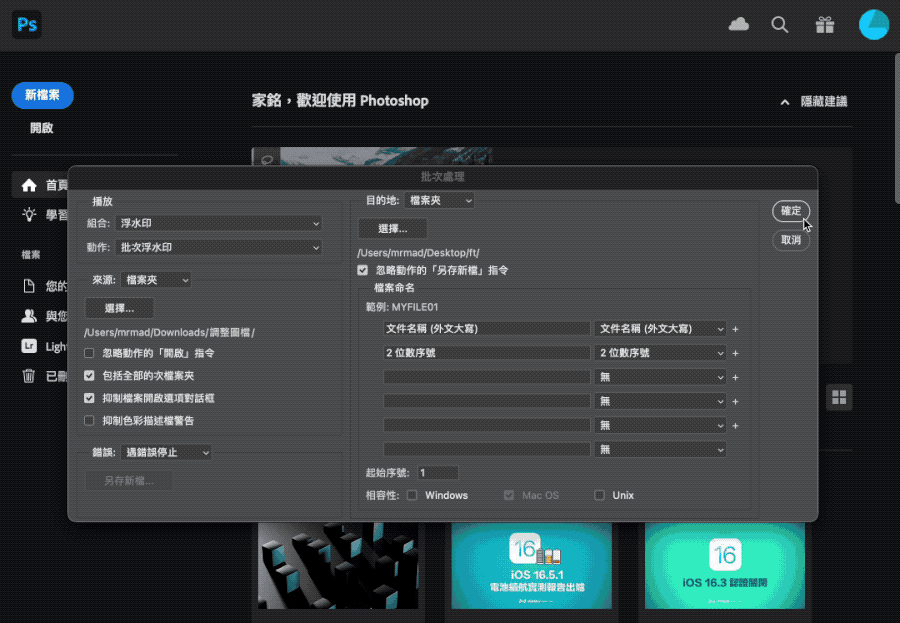Click 取消 to cancel batch dialog
This screenshot has height=623, width=900.
(x=791, y=240)
